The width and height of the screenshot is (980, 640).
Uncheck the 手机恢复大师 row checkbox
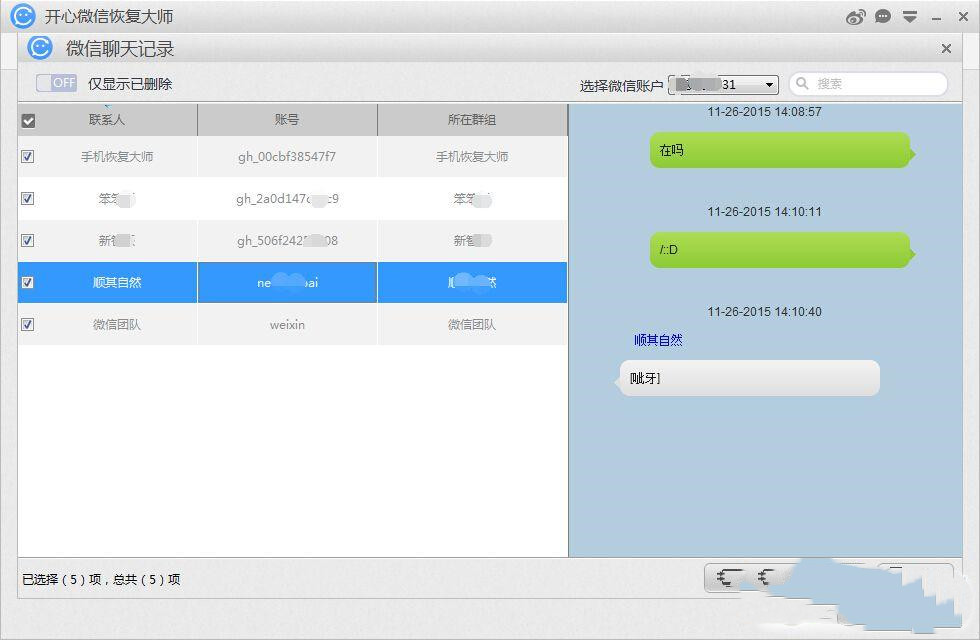28,156
